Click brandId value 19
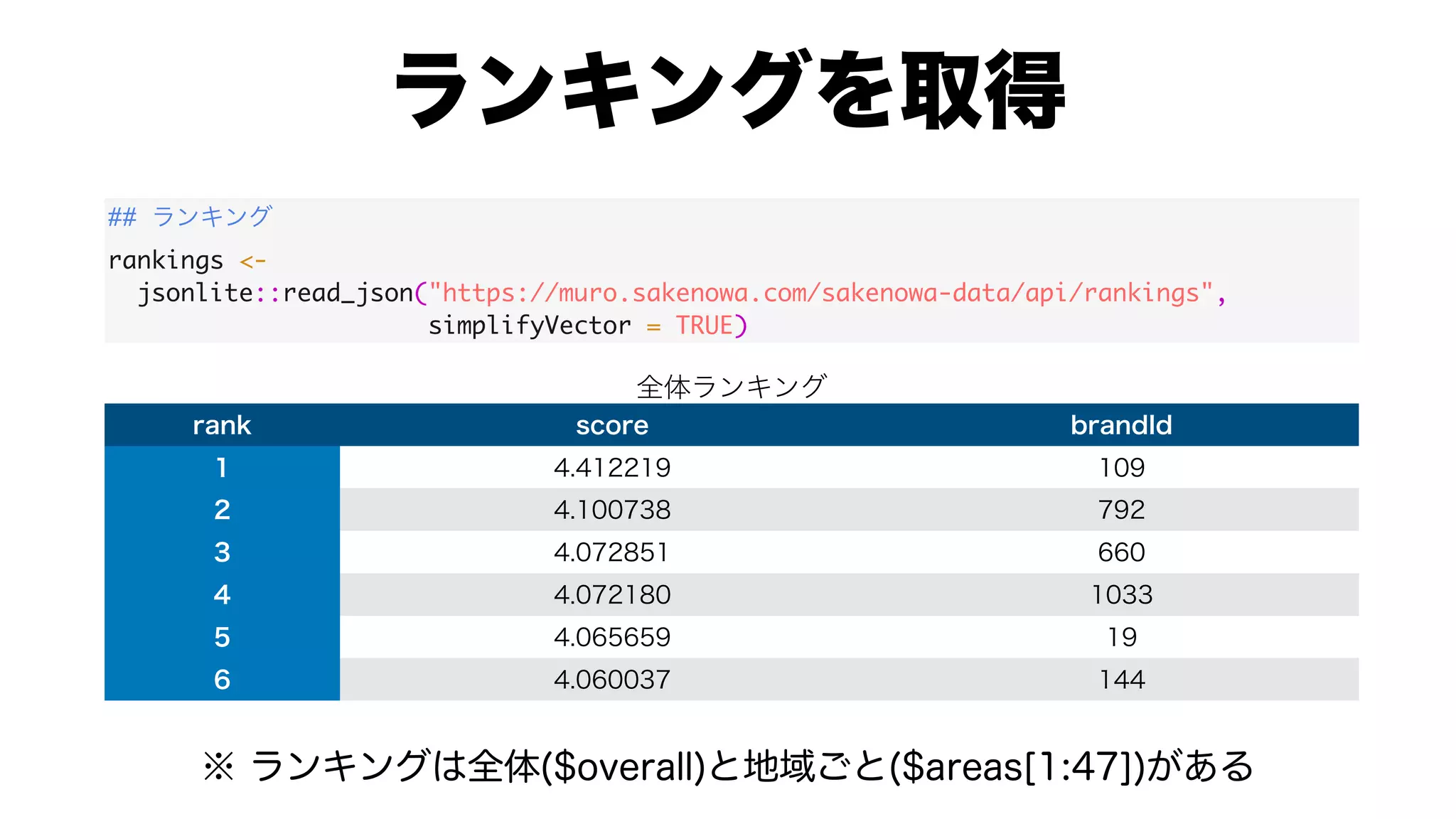Viewport: 1456px width, 819px height. (1122, 637)
